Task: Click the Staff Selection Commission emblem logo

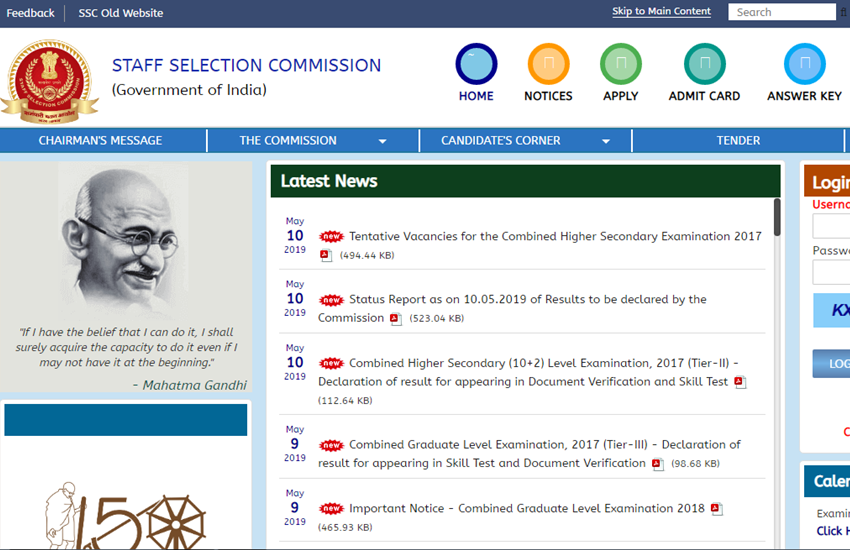Action: click(50, 76)
